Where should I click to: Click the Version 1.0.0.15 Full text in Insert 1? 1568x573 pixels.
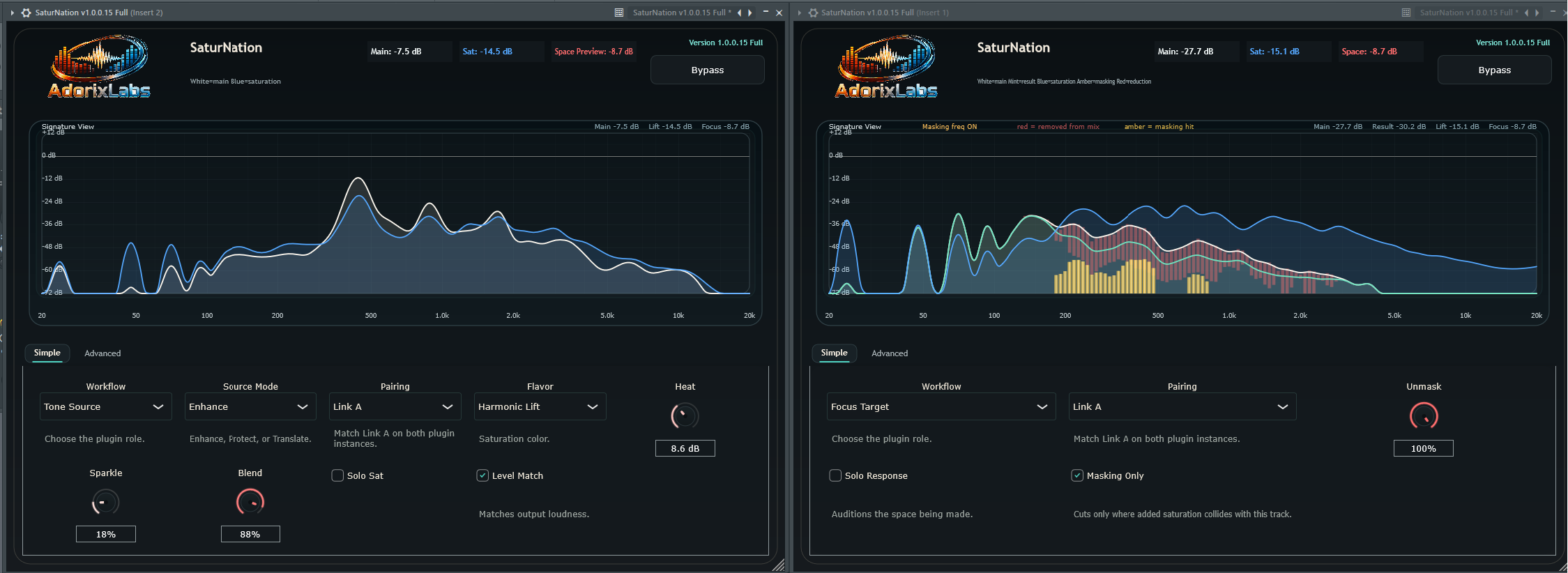(x=1513, y=43)
